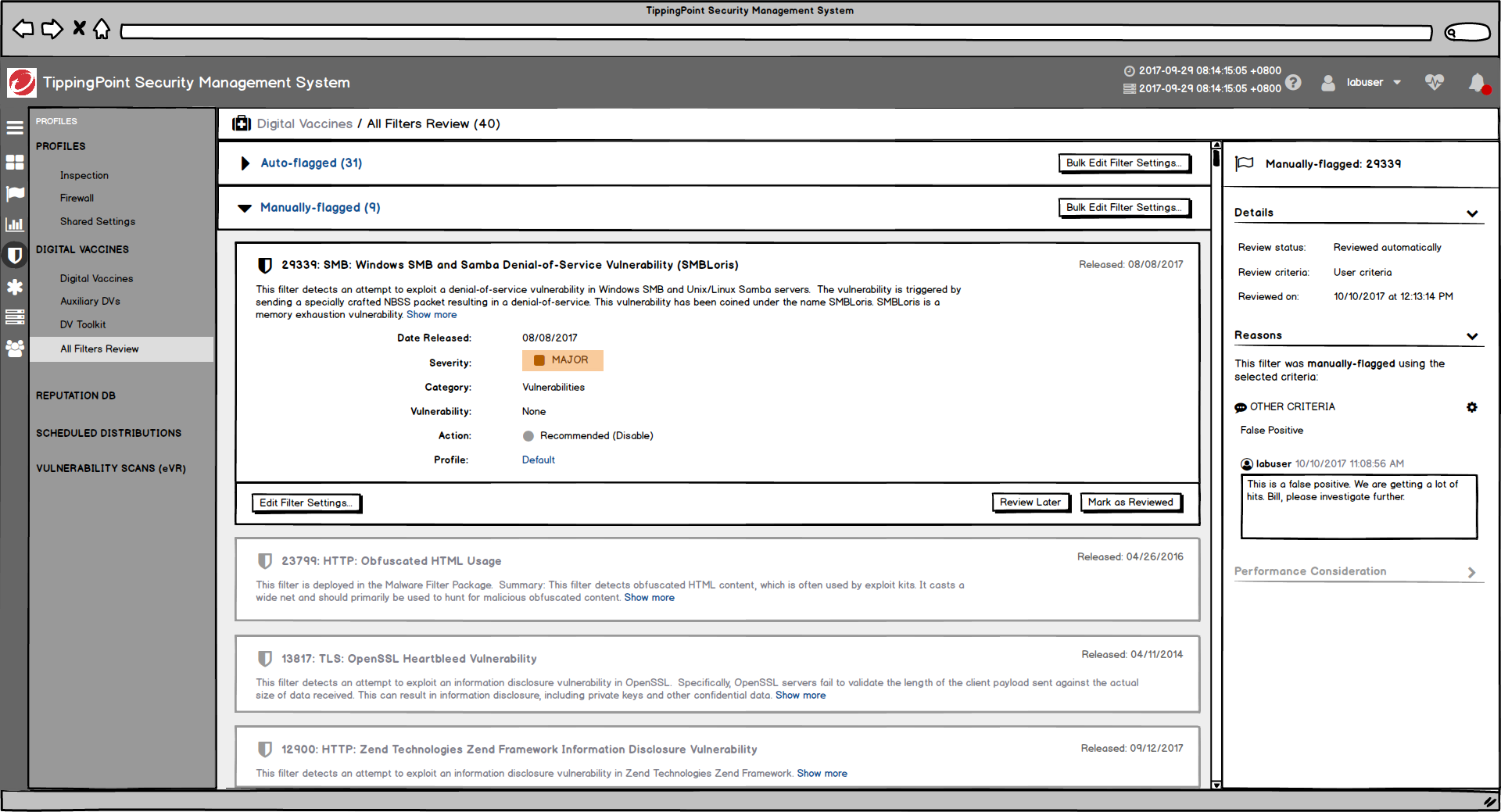Open REPUTATION DB section
Viewport: 1501px width, 812px height.
tap(76, 395)
